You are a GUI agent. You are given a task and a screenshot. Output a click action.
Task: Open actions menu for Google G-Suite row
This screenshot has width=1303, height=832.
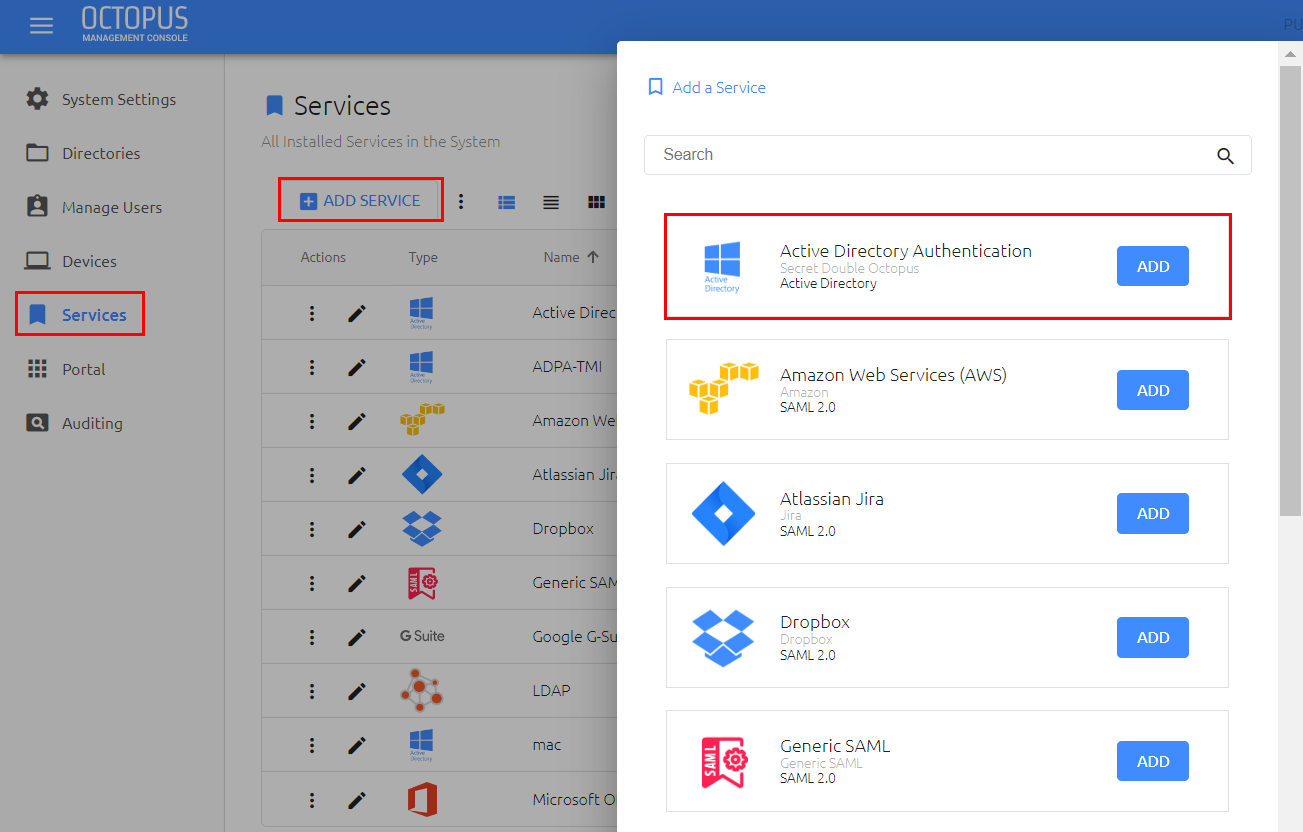coord(312,637)
